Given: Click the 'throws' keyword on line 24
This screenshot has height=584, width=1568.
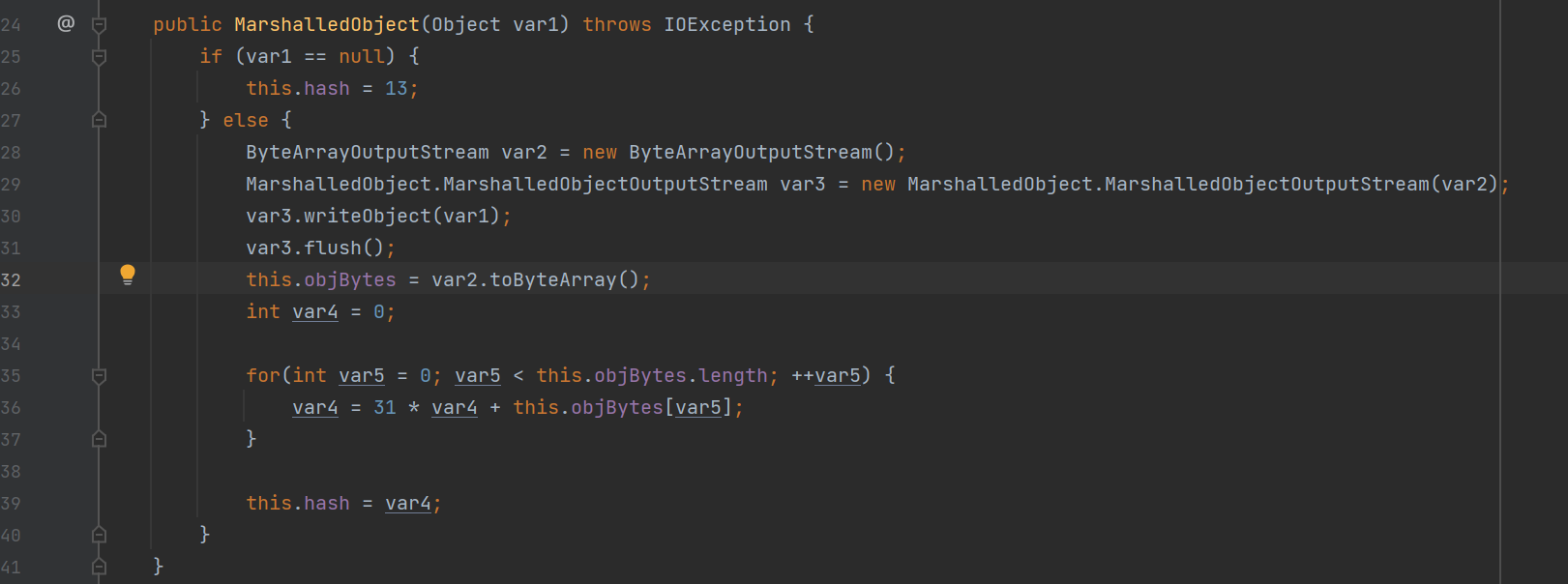Looking at the screenshot, I should pos(617,24).
